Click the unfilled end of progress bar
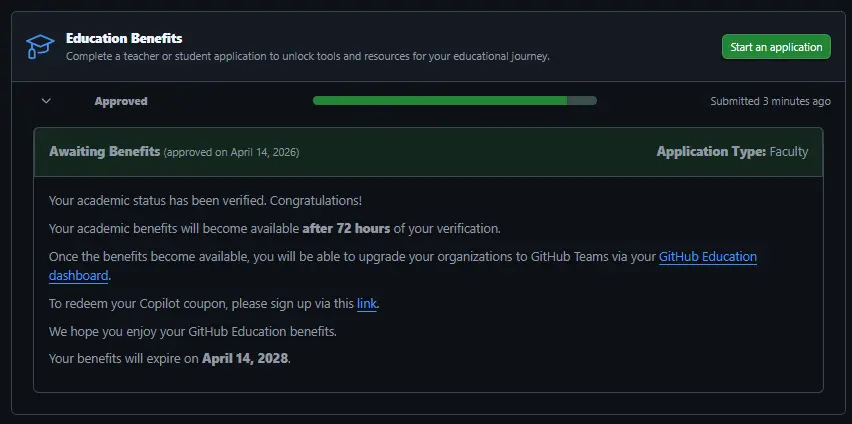Image resolution: width=852 pixels, height=424 pixels. tap(582, 101)
